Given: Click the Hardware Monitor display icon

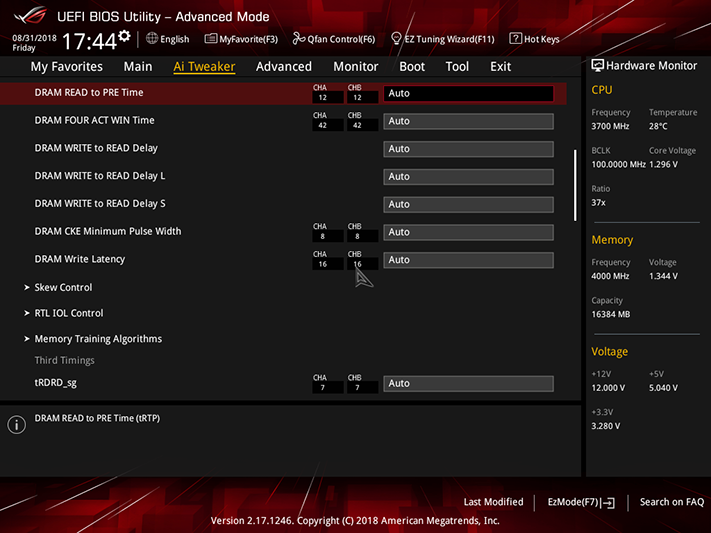Looking at the screenshot, I should pos(598,65).
